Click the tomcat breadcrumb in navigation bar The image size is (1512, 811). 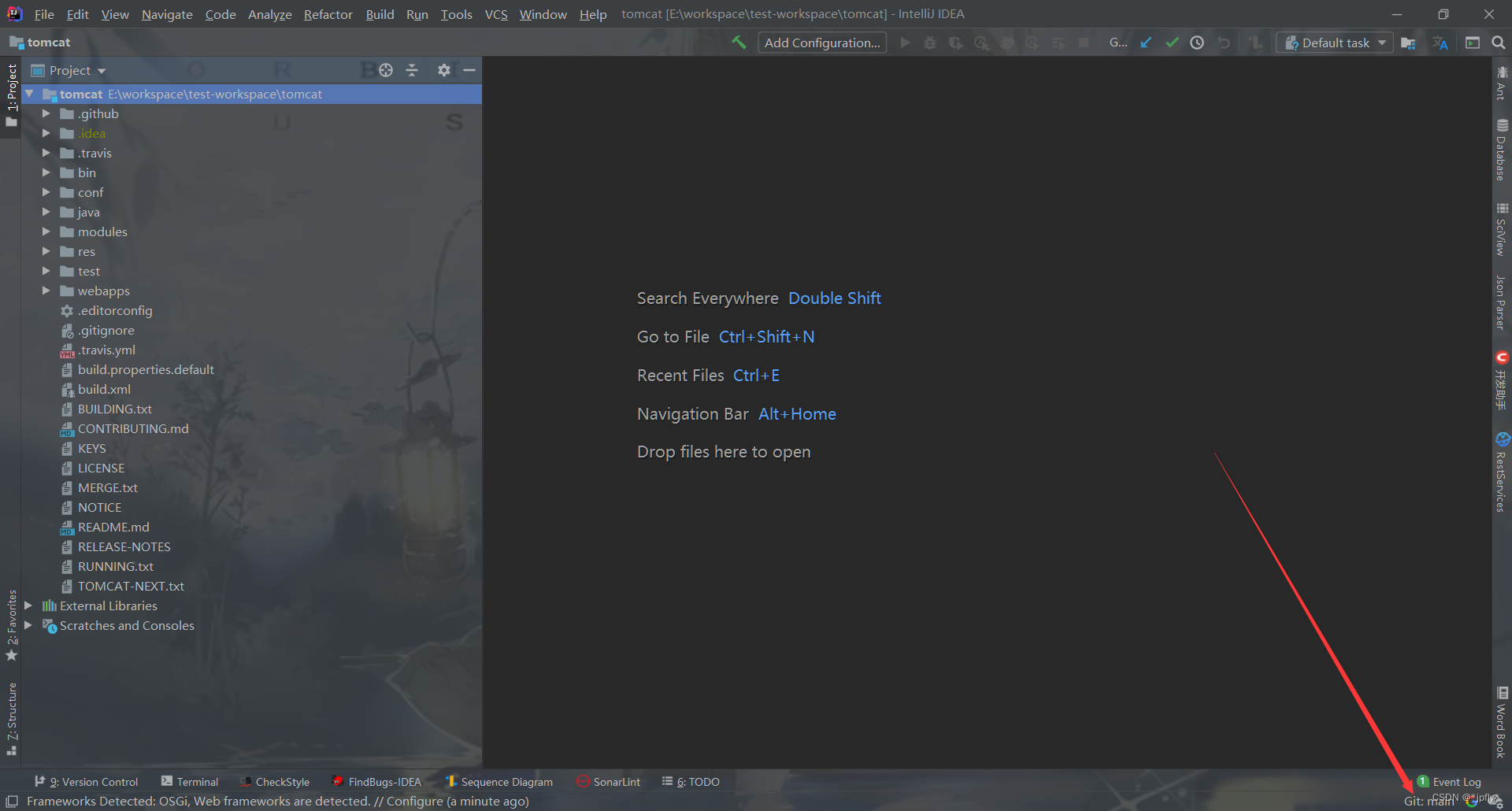point(40,43)
